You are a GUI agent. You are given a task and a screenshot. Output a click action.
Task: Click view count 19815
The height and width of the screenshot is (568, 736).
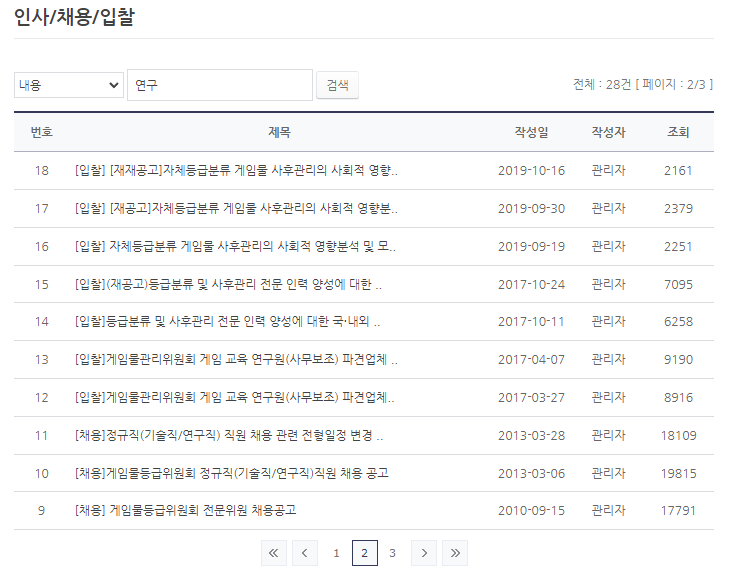[x=678, y=473]
